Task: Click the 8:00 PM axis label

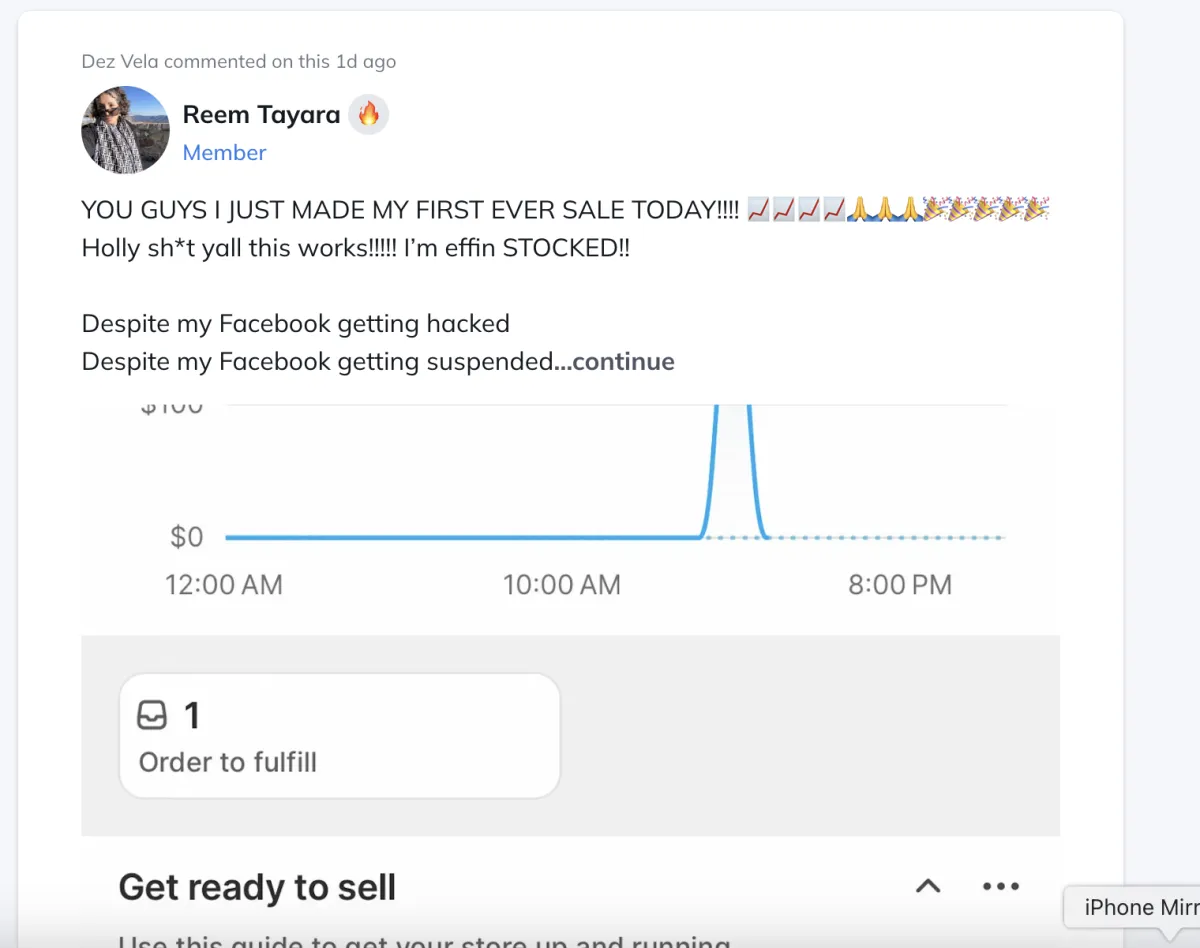Action: click(x=900, y=585)
